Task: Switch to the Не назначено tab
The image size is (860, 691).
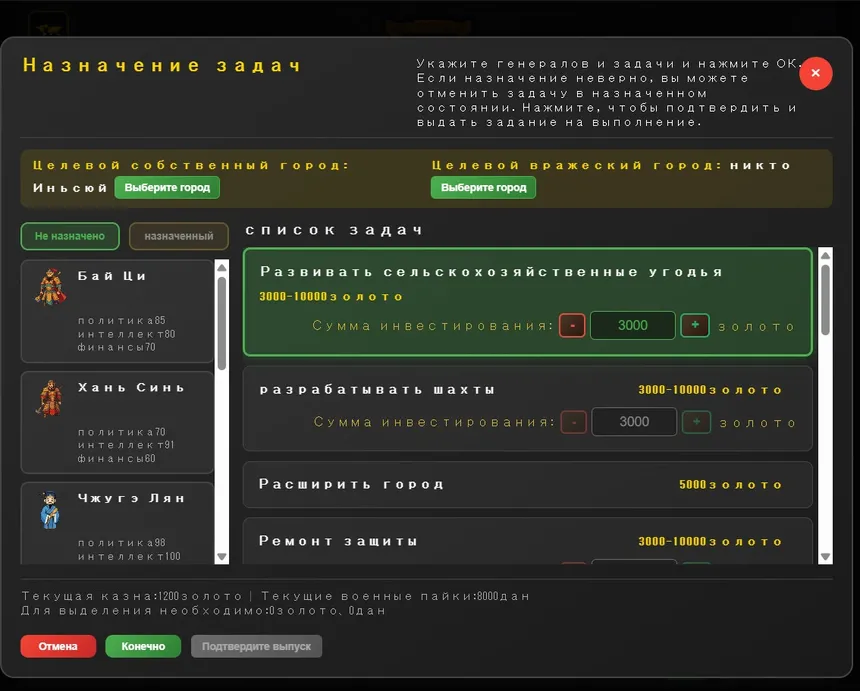Action: tap(70, 236)
